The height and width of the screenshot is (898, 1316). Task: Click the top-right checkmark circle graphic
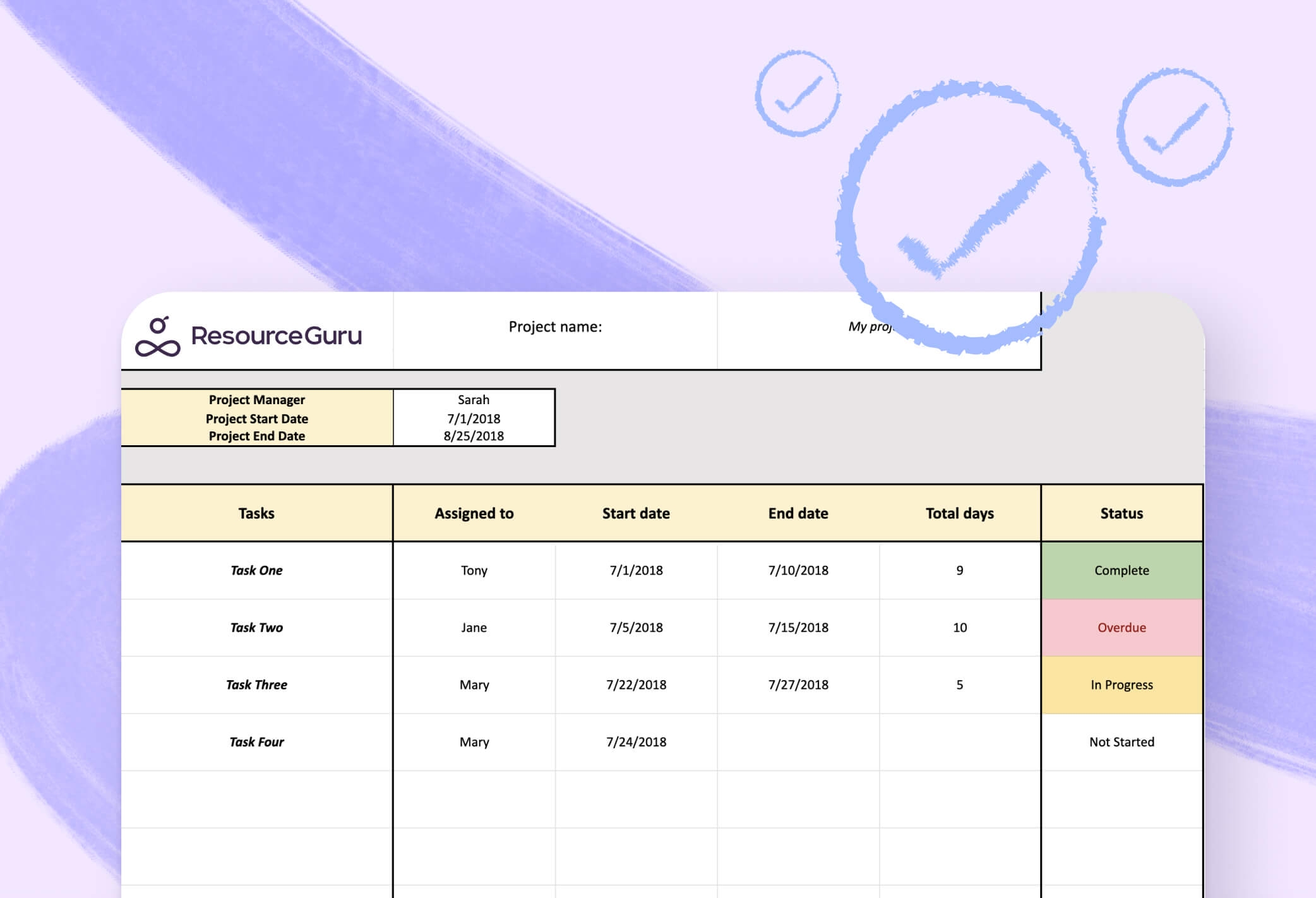click(x=1174, y=128)
